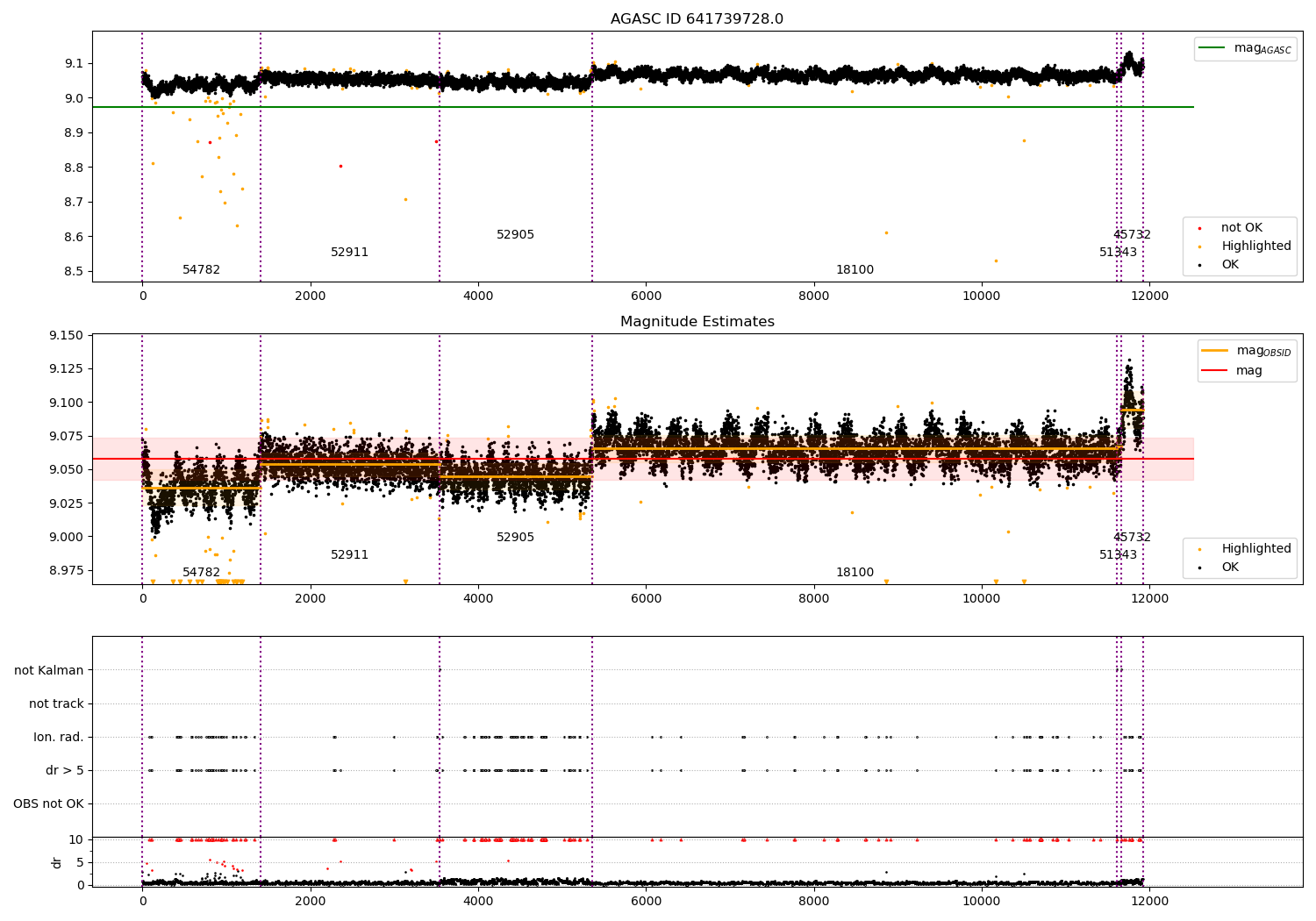The height and width of the screenshot is (921, 1316).
Task: Click obsid label 54782 in Magnitude Estimates plot
Action: pyautogui.click(x=201, y=573)
